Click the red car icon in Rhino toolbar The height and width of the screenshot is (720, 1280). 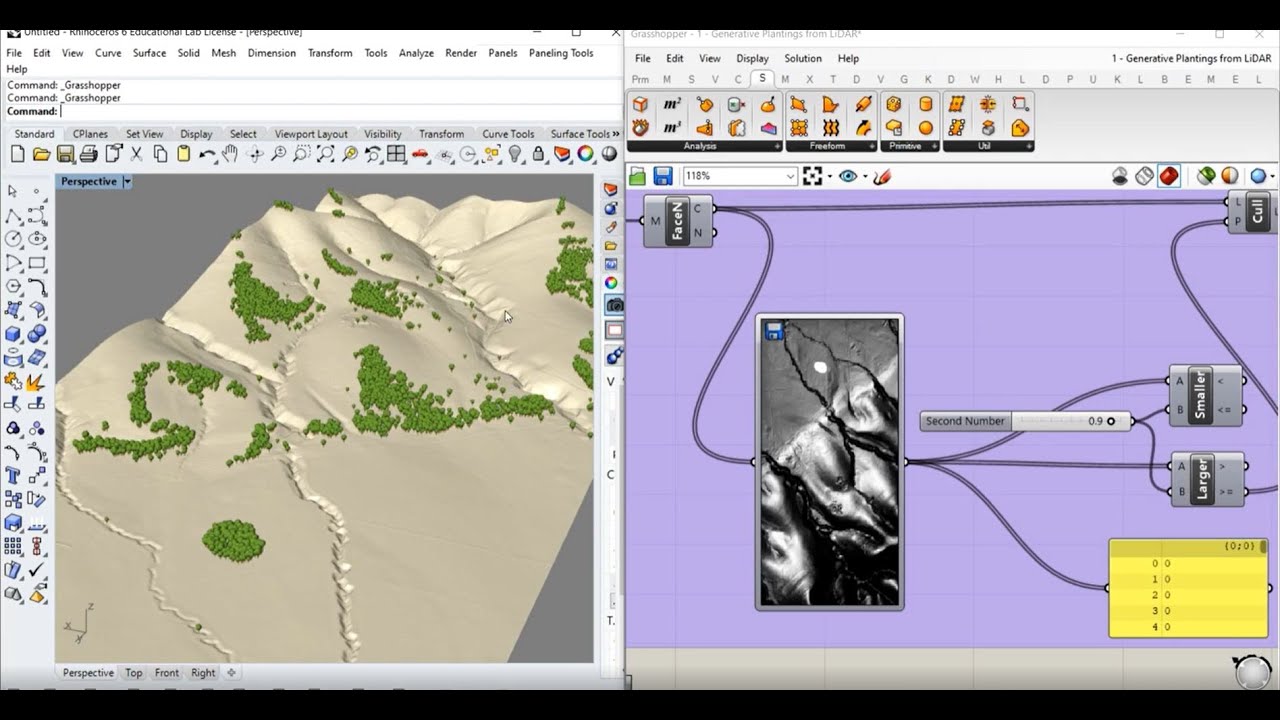[420, 154]
